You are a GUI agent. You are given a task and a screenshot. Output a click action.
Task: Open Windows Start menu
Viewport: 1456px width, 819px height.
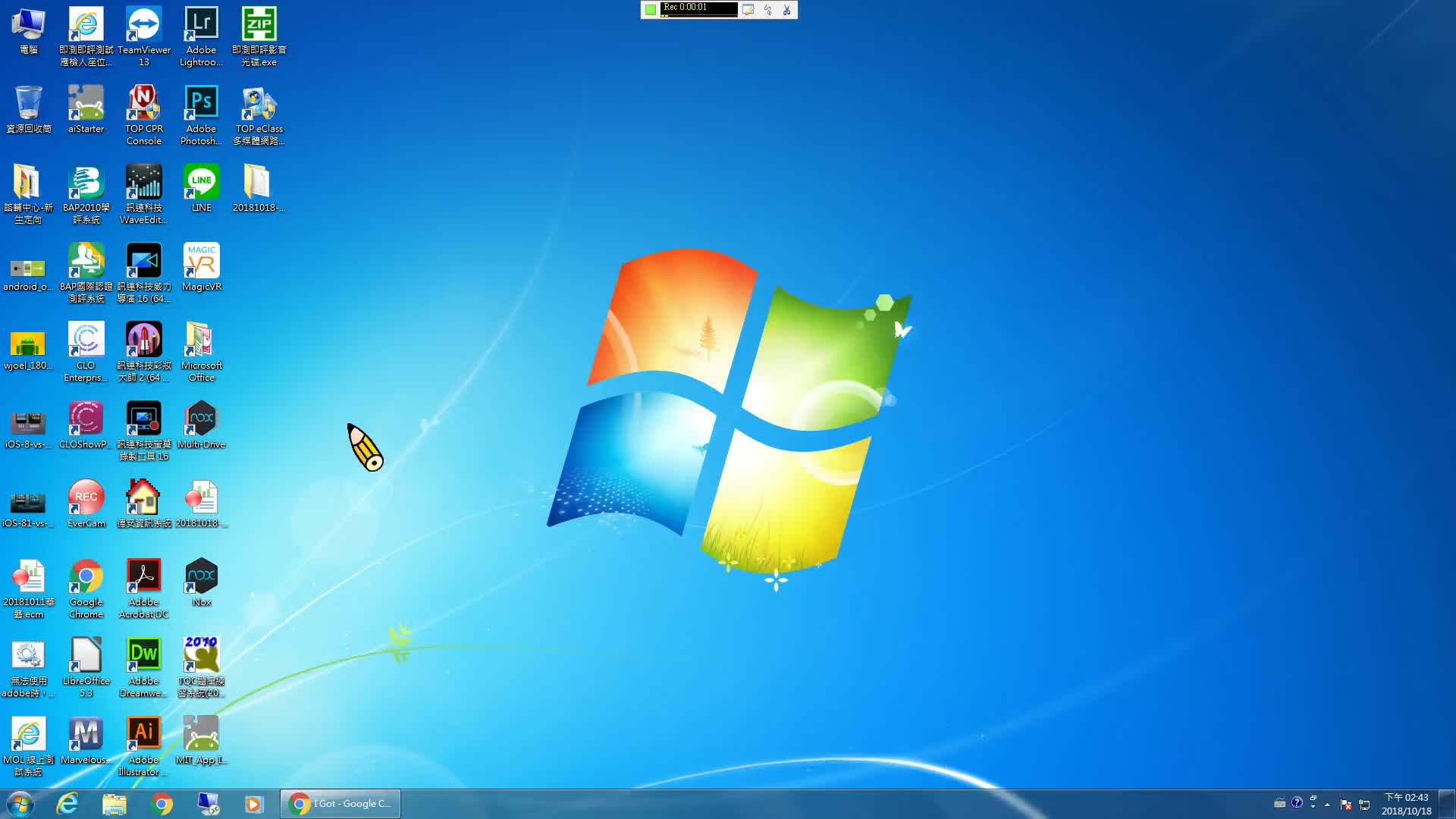tap(19, 802)
